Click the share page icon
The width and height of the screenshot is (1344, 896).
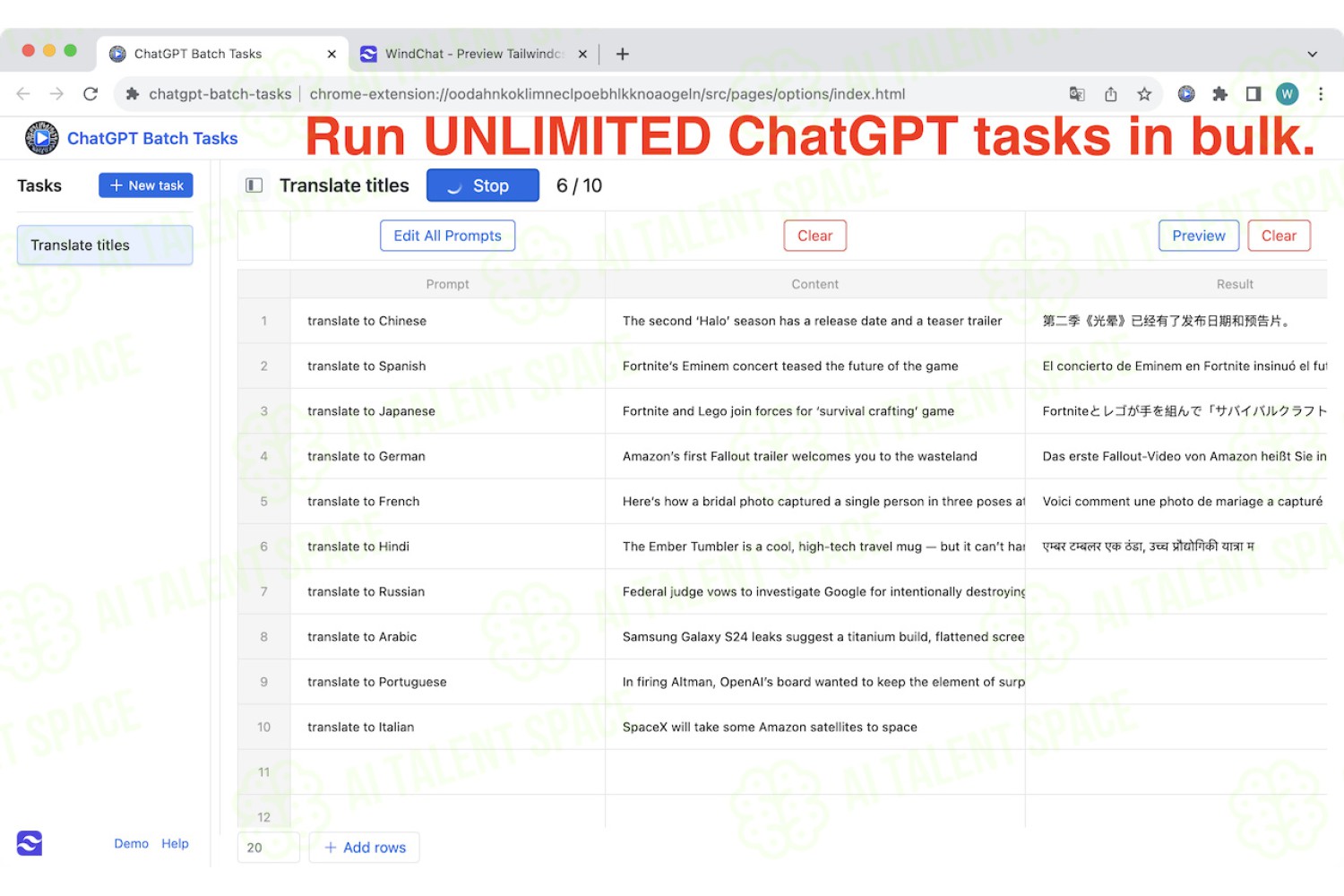coord(1111,94)
